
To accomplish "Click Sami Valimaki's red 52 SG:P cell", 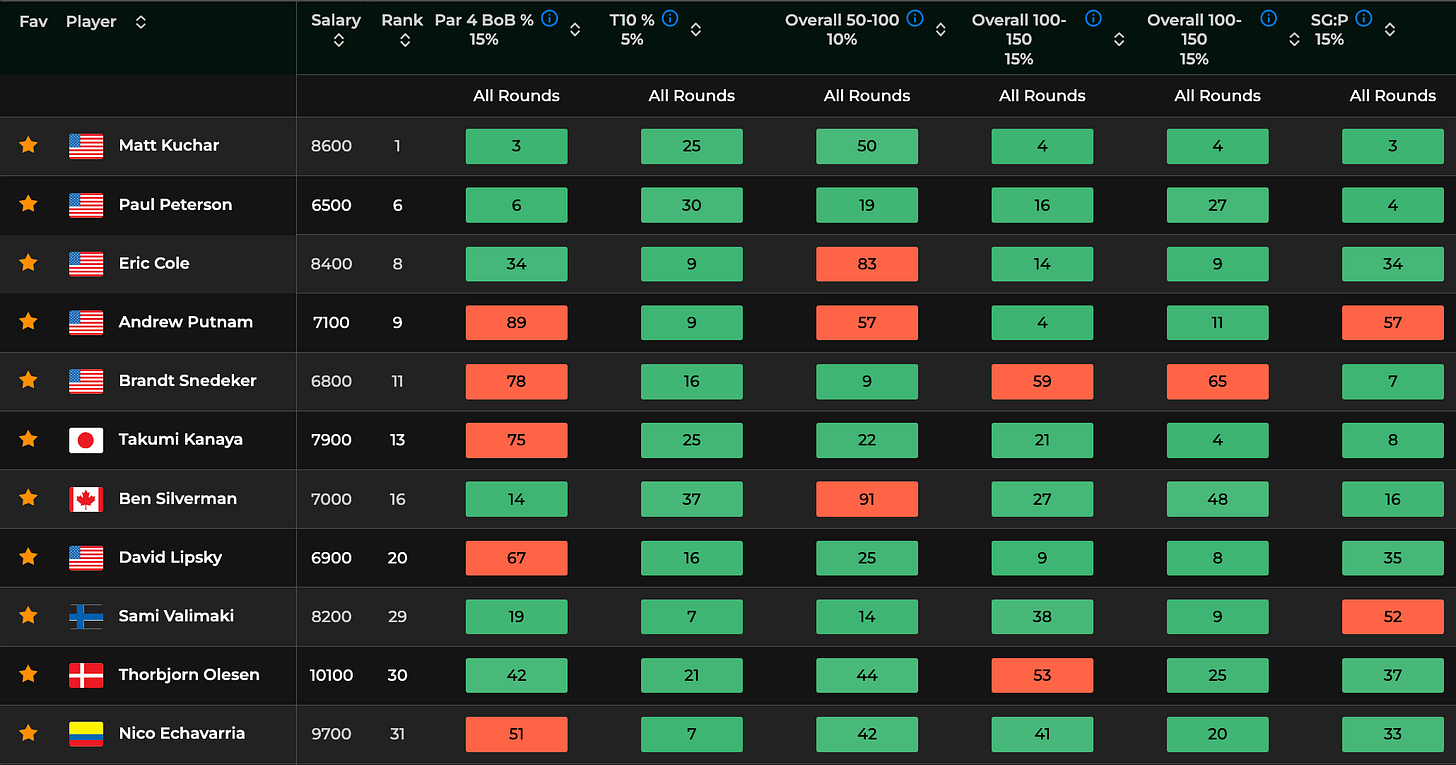I will 1393,616.
